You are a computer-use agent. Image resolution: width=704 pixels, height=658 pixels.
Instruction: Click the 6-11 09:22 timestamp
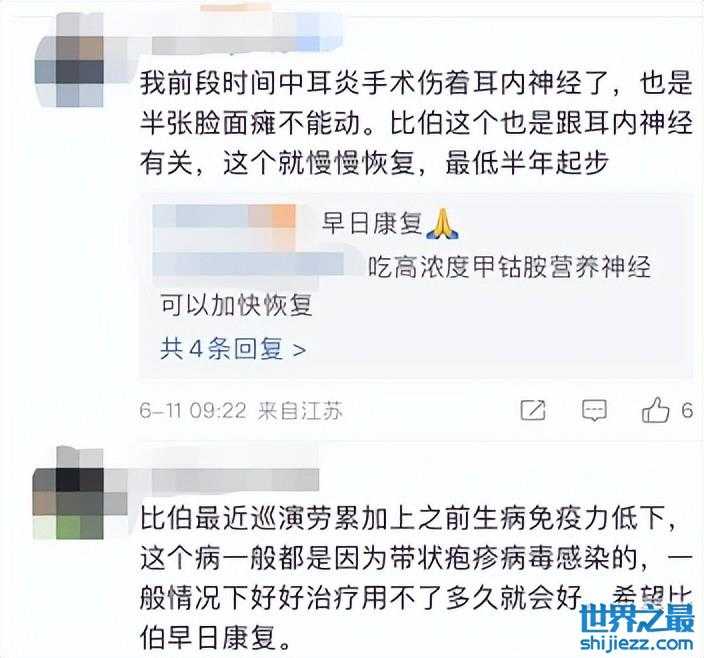click(x=193, y=410)
